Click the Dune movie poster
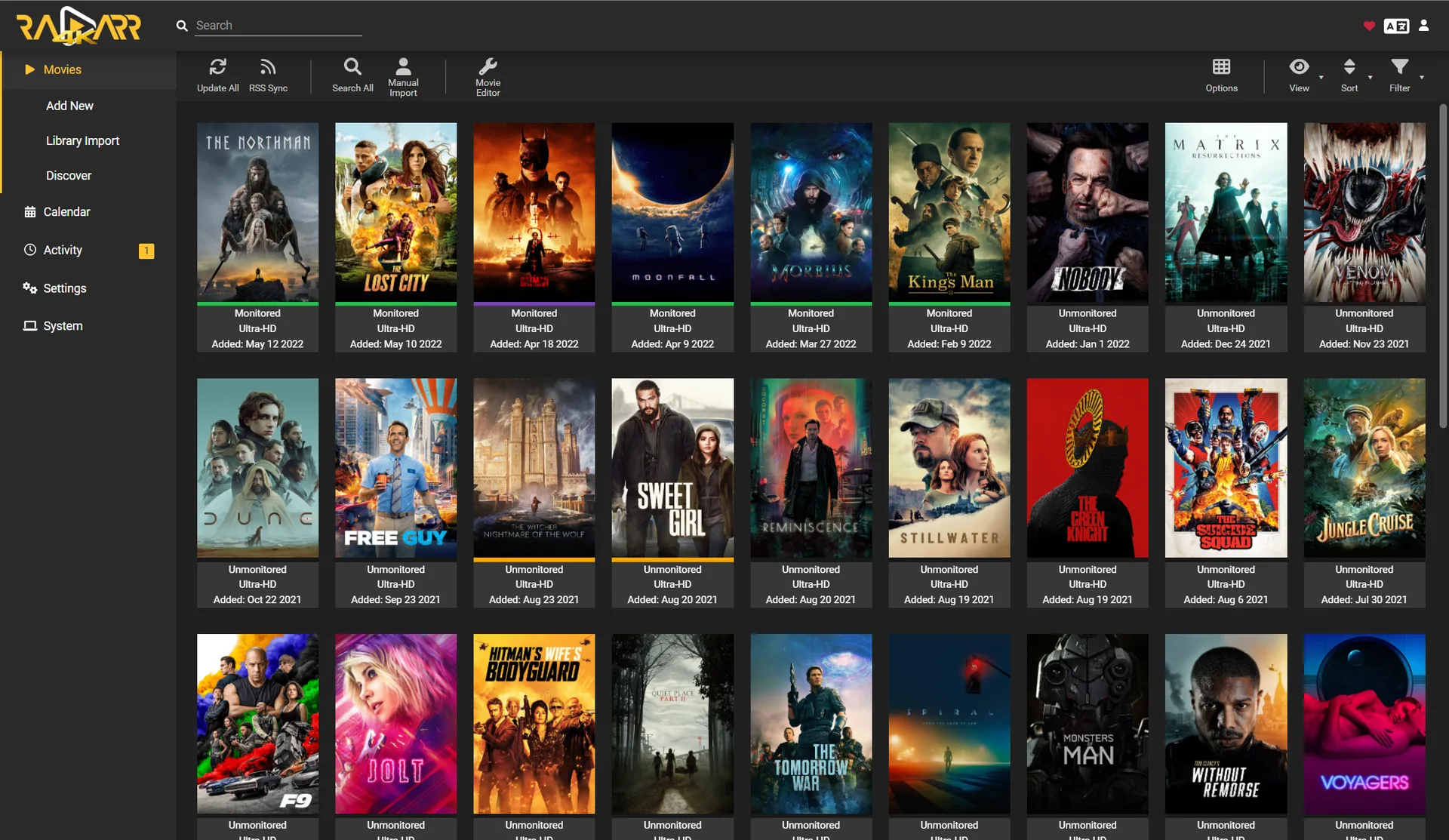 [257, 468]
